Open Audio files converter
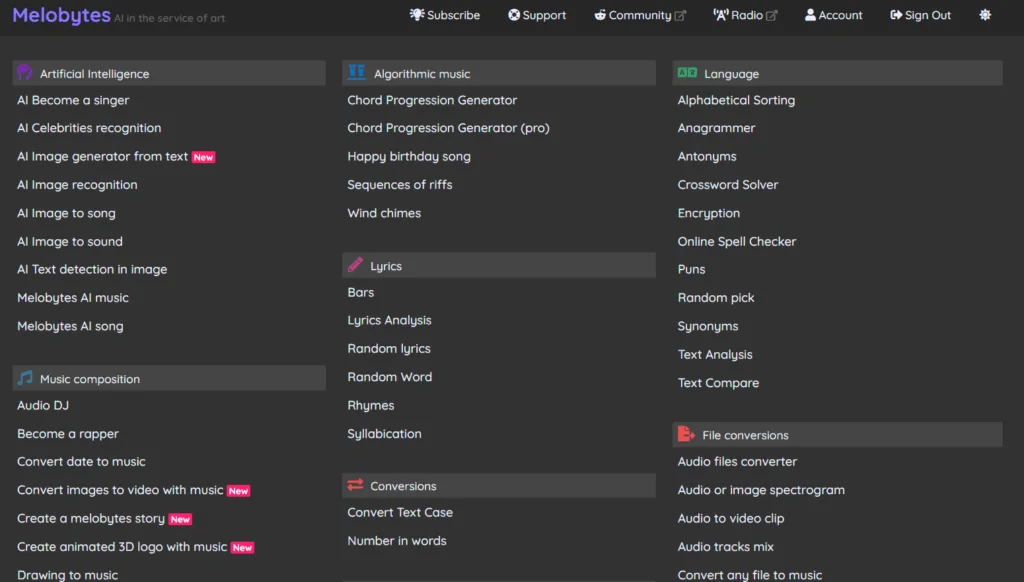Image resolution: width=1024 pixels, height=582 pixels. coord(737,461)
